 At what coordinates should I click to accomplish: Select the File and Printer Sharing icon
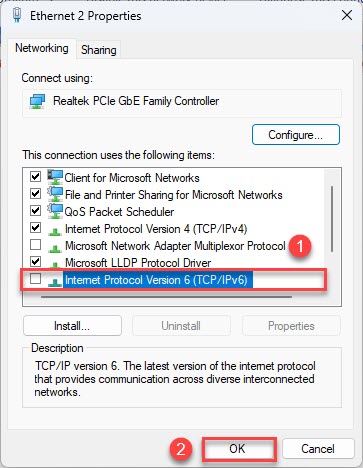click(x=55, y=194)
